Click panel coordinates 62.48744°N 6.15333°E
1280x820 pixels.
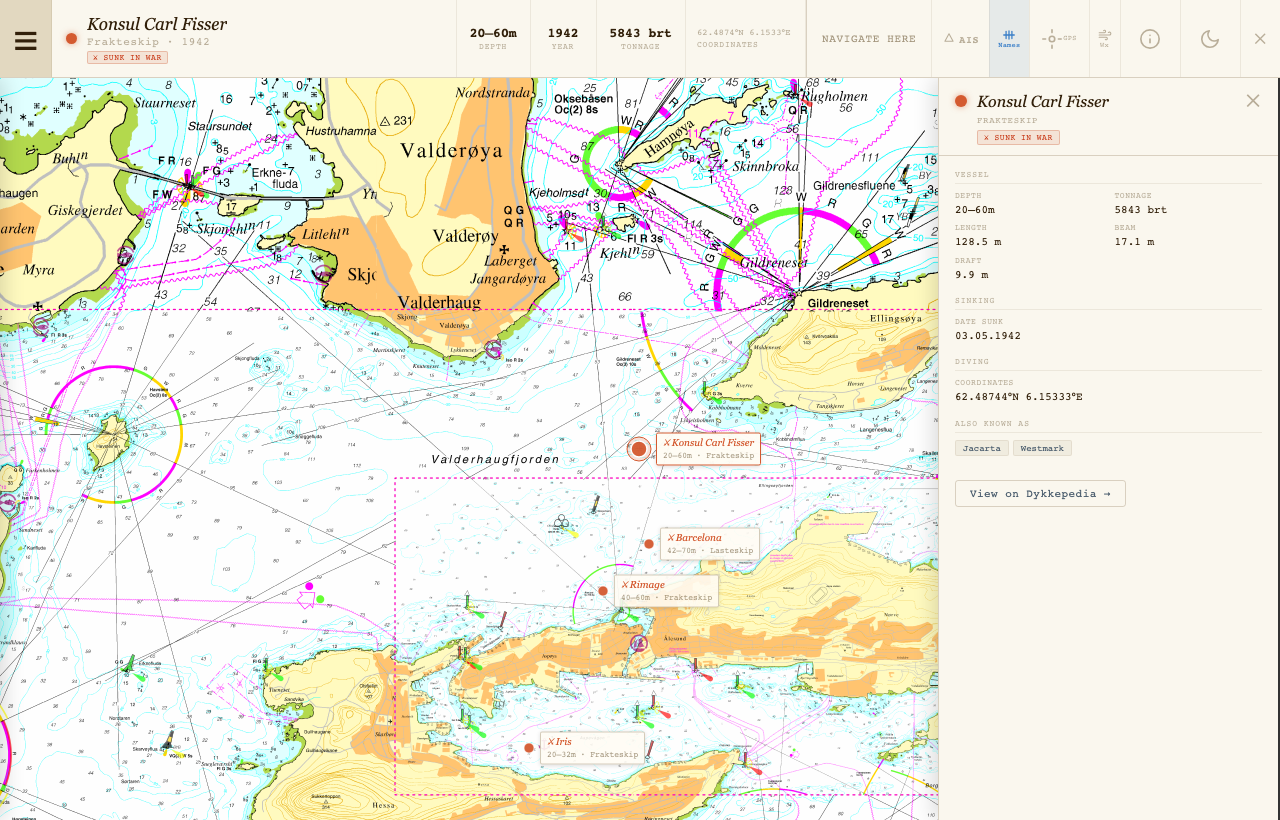coord(1019,397)
